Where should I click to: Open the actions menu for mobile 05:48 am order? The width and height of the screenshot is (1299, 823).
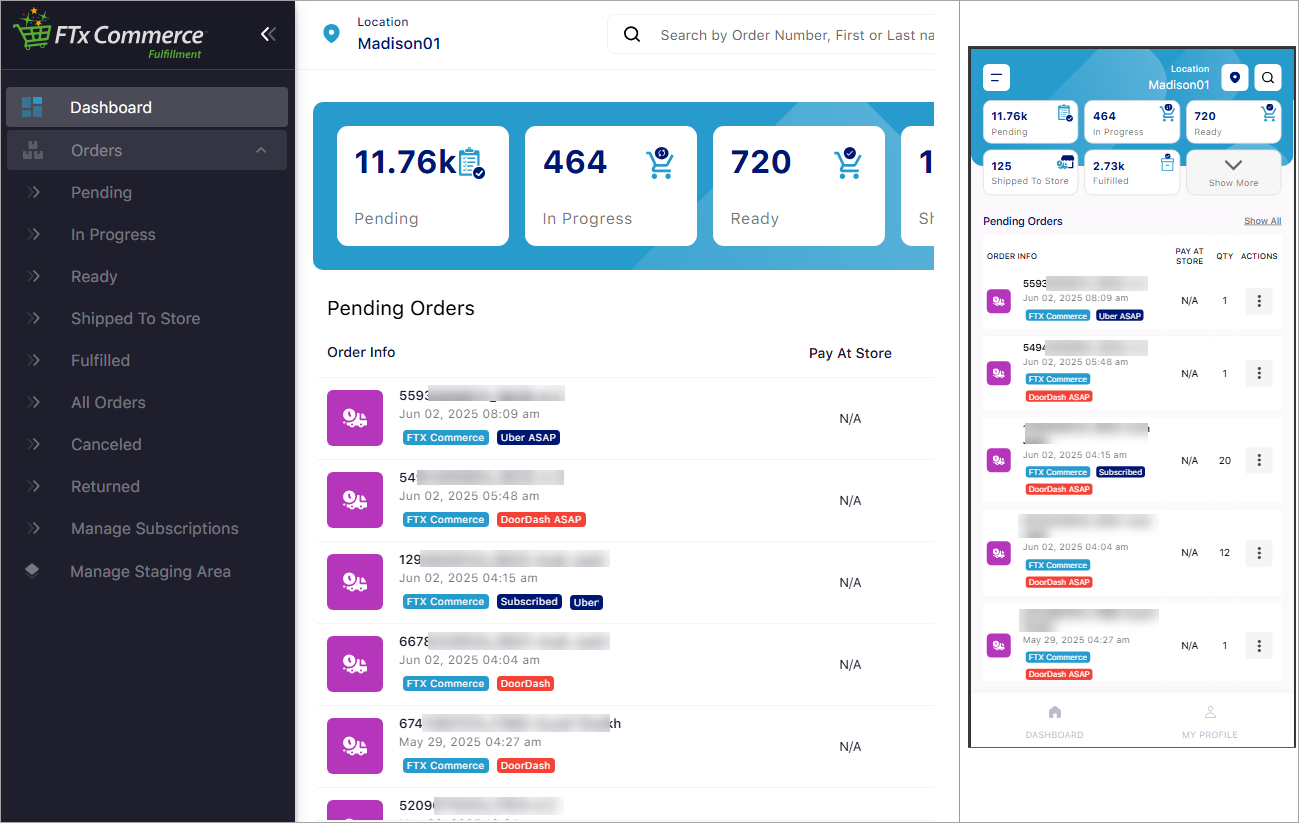coord(1258,374)
